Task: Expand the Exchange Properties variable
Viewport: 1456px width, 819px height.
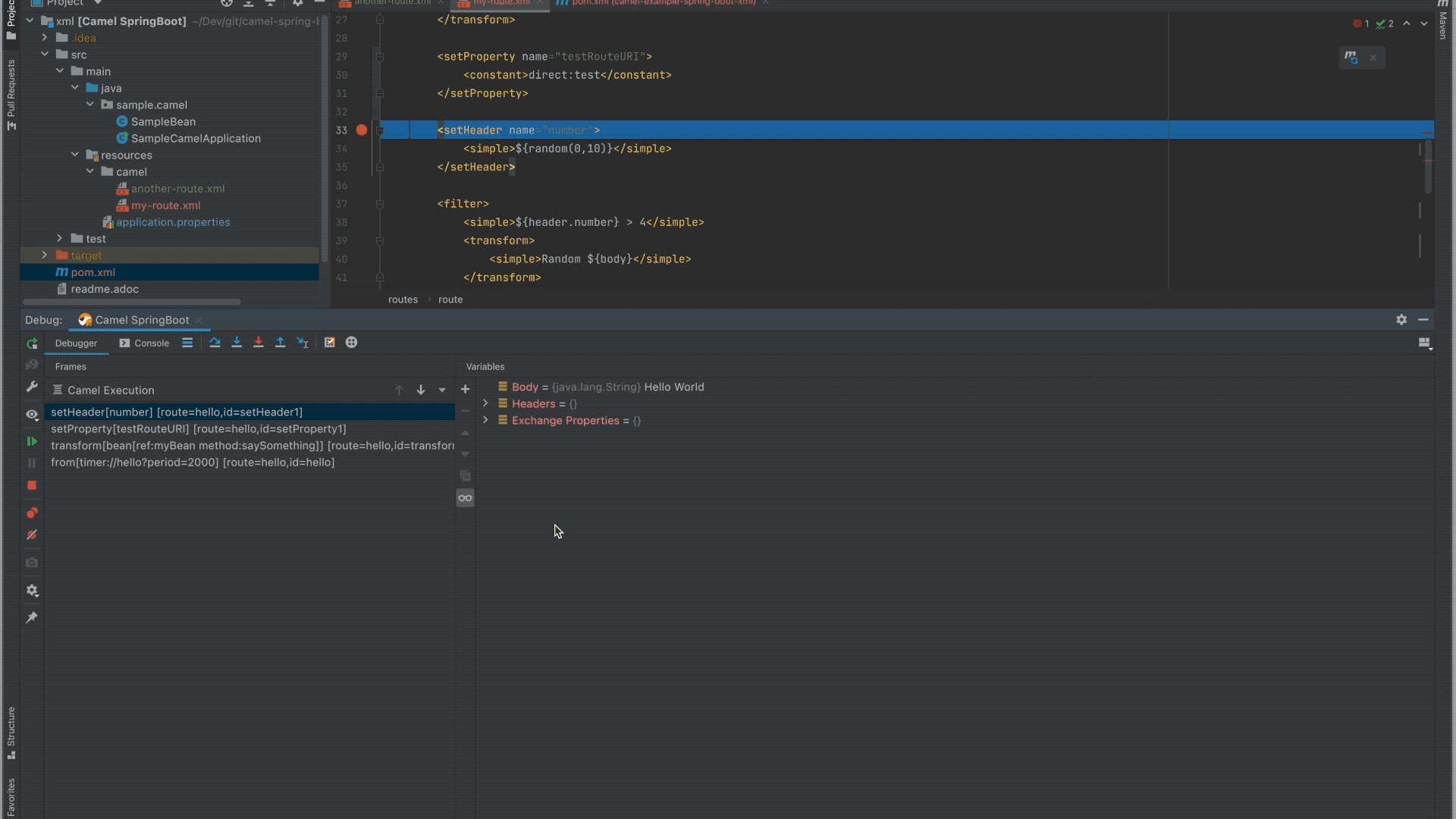Action: coord(486,421)
